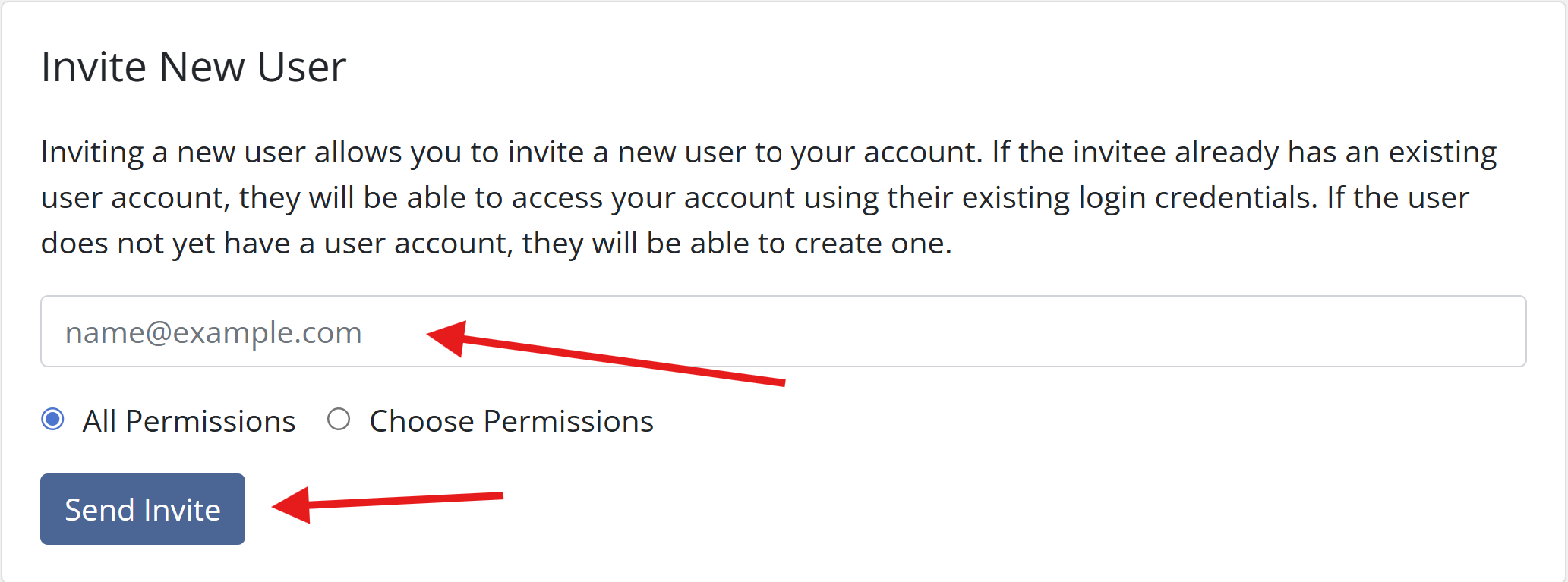Screen dimensions: 1568x582
Task: Click the sentence about existing login credentials
Action: (x=759, y=198)
